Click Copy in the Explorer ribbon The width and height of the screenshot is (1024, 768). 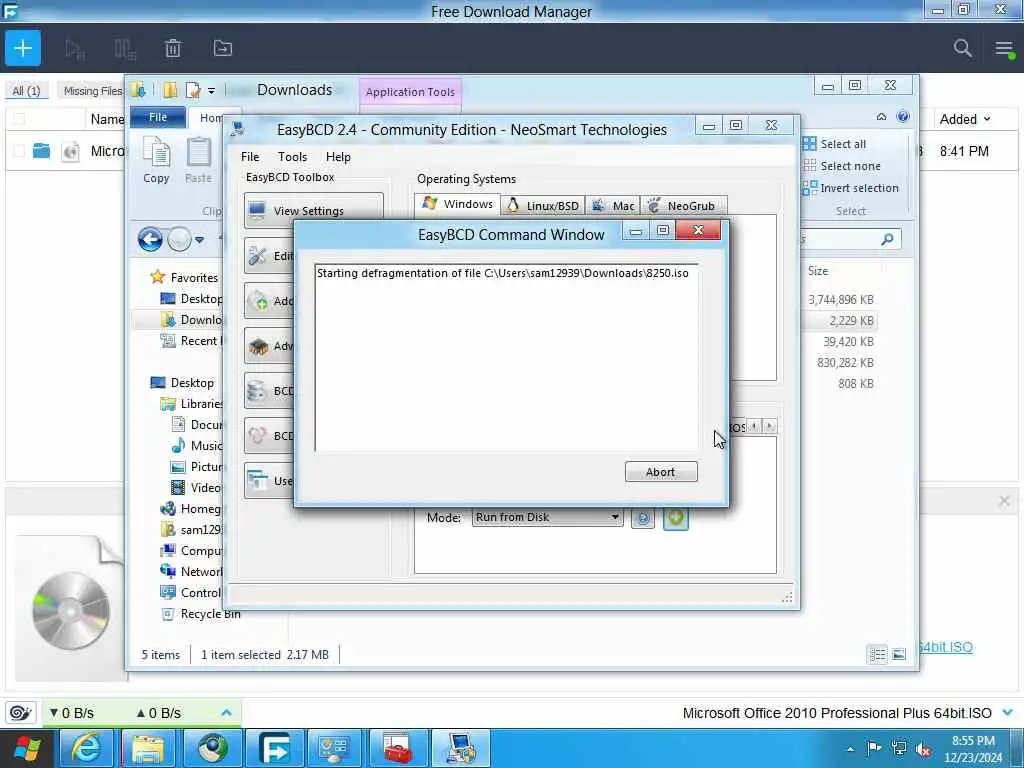[x=156, y=161]
